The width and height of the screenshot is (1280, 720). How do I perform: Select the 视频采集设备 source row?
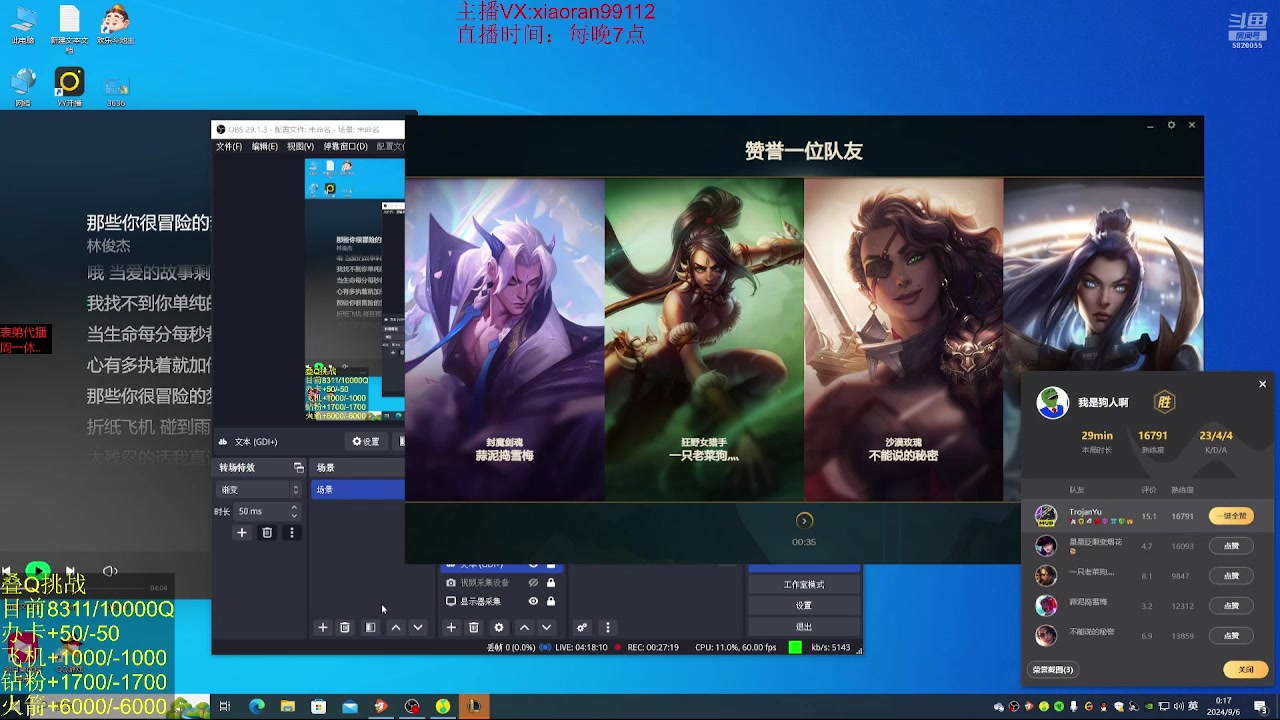coord(501,583)
